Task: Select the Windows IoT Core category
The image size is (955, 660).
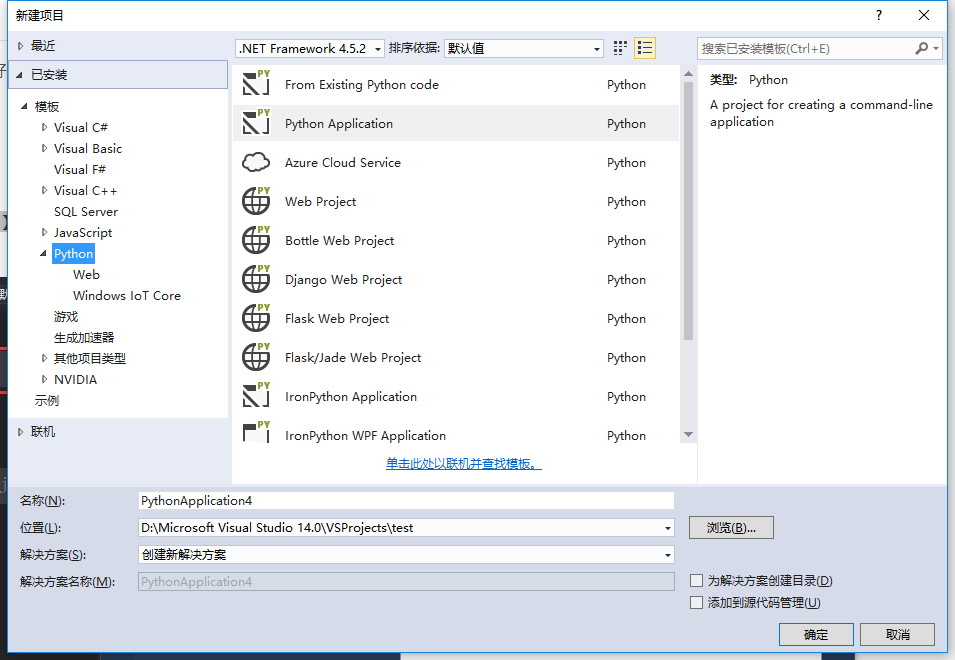Action: [127, 296]
